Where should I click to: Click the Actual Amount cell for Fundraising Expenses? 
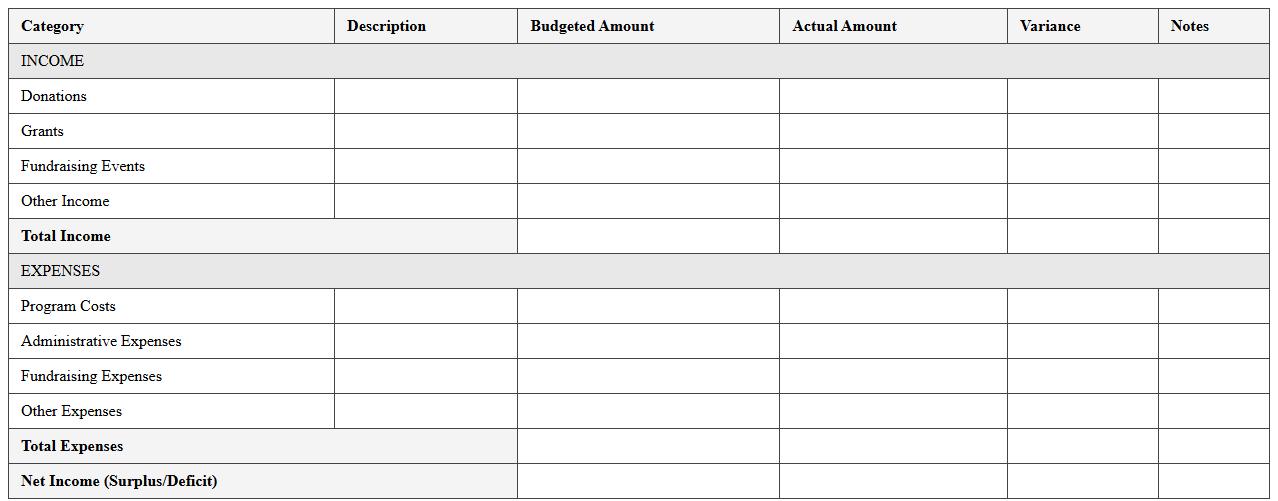(x=893, y=376)
